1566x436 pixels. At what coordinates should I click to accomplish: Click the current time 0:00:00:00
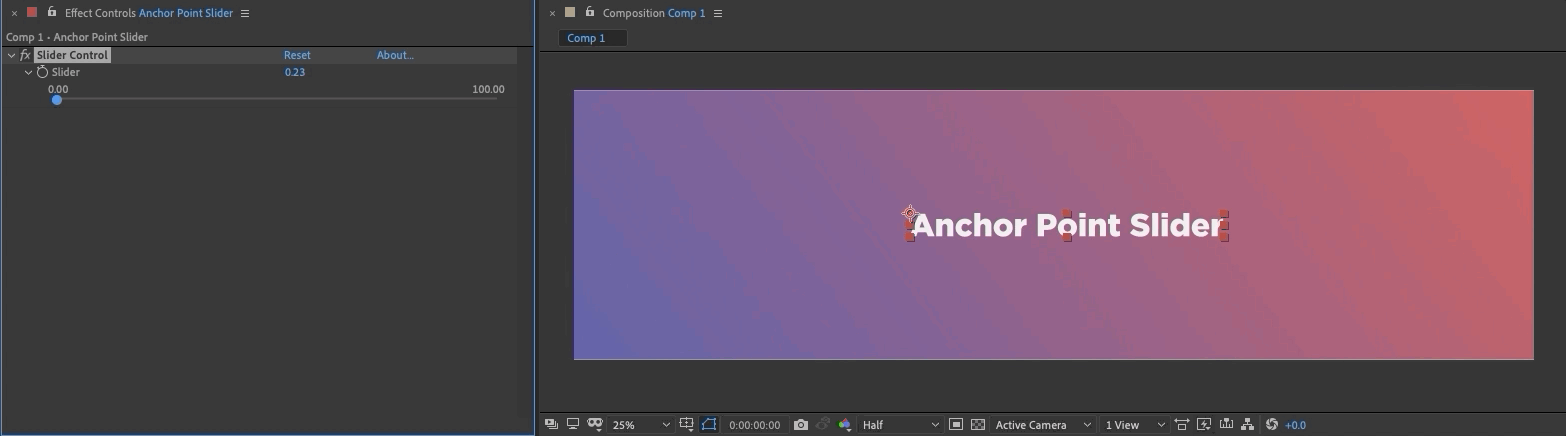[754, 425]
